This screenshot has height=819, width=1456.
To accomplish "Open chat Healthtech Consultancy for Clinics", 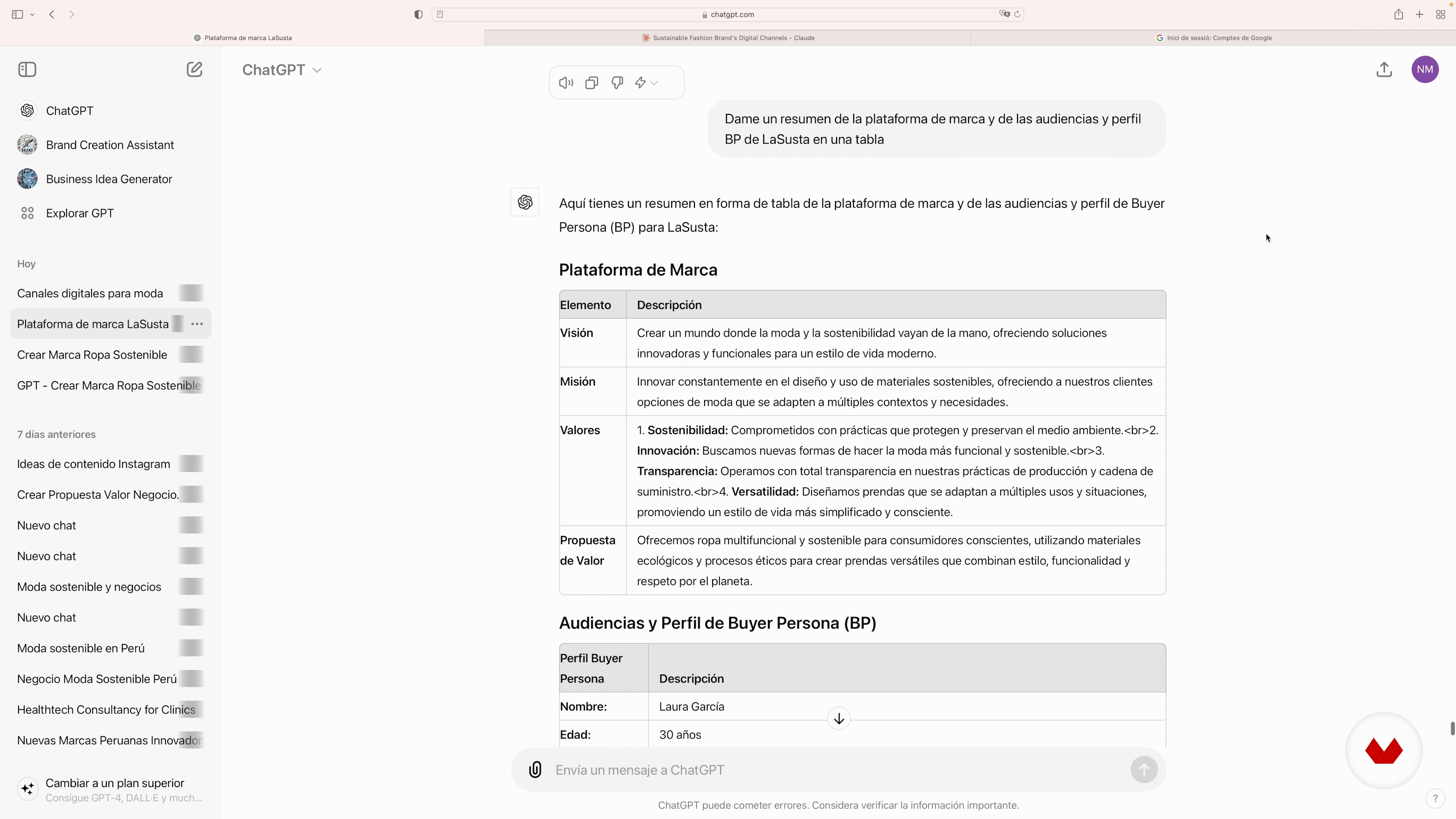I will click(x=111, y=710).
